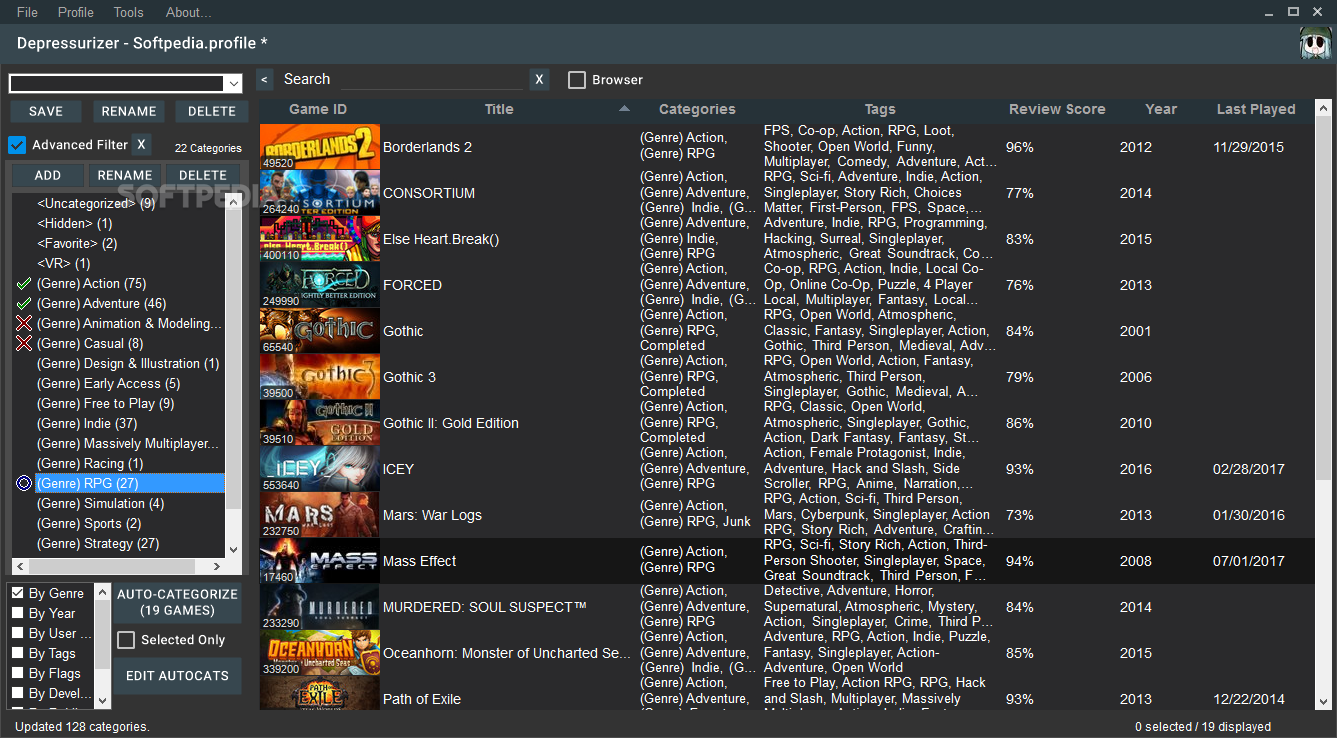Click the green checkmark beside (Genre) Adventure

point(24,304)
